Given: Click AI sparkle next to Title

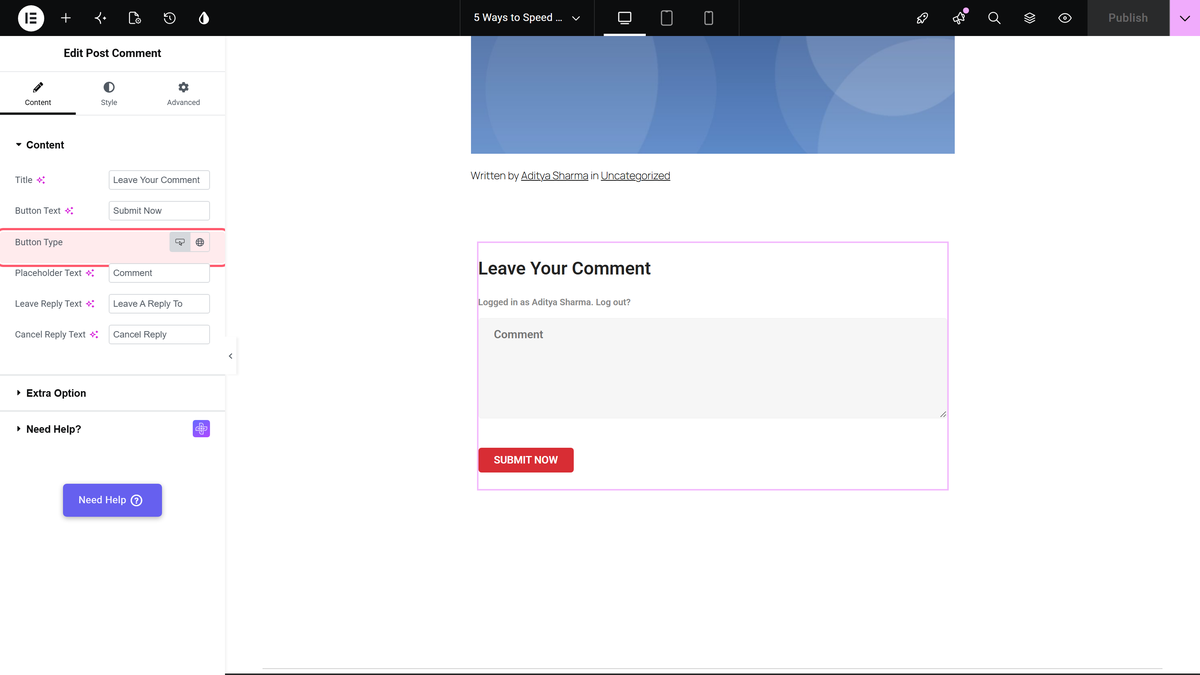Looking at the screenshot, I should pos(41,180).
